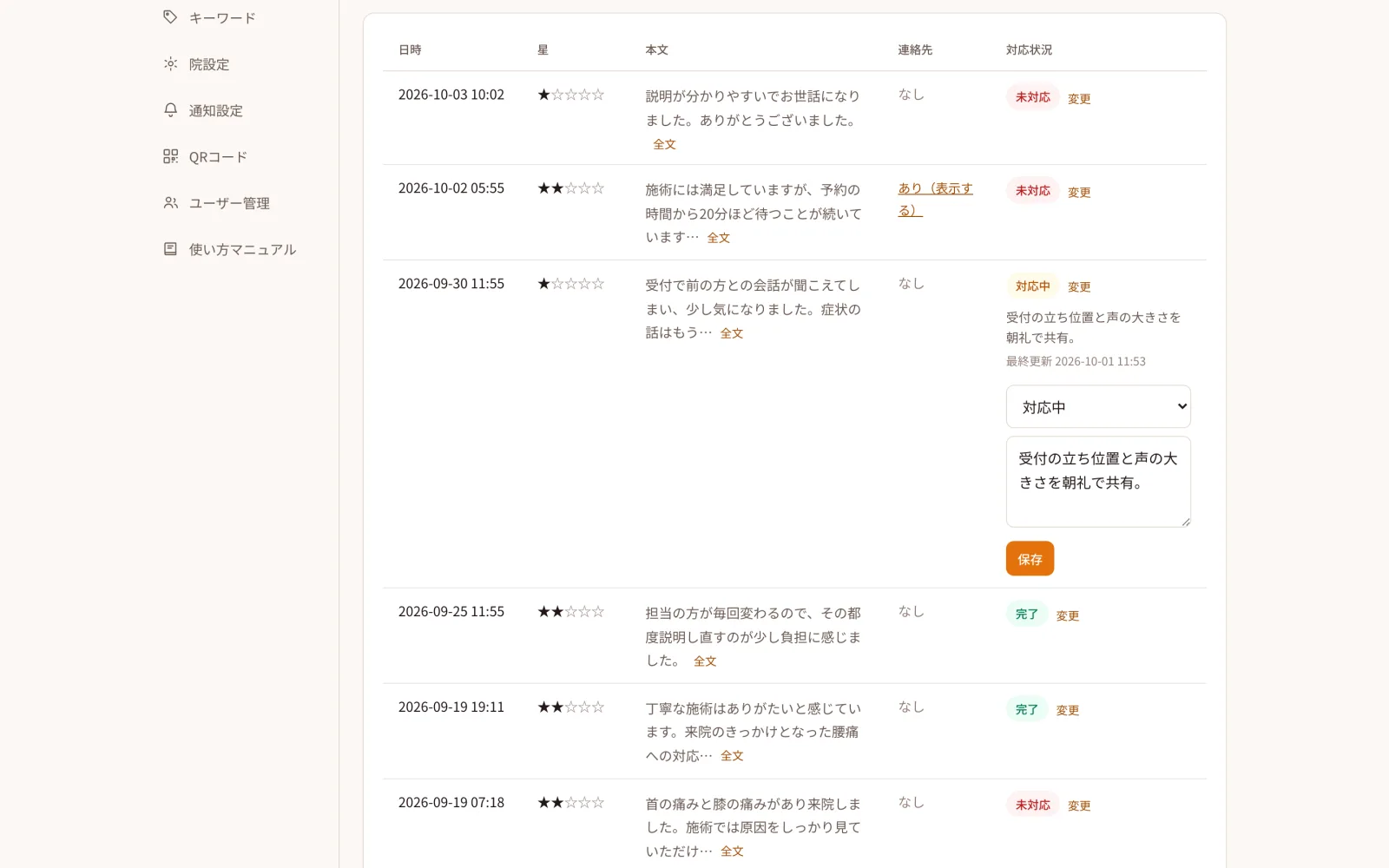Click なし contact in the 2026-09-25 row
The image size is (1389, 868).
click(x=911, y=612)
